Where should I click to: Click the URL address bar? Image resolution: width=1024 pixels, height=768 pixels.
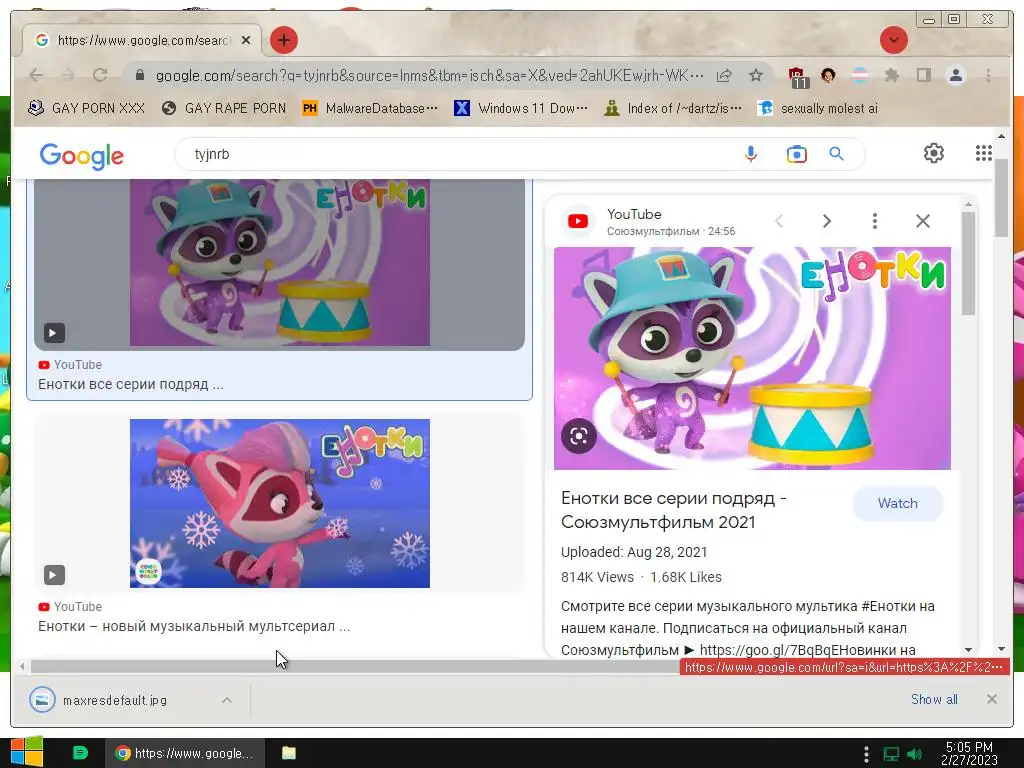[430, 76]
